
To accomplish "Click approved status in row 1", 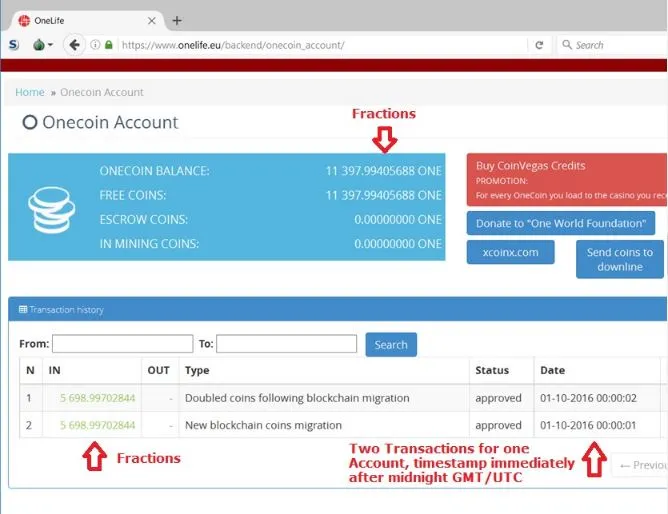I will pyautogui.click(x=498, y=398).
